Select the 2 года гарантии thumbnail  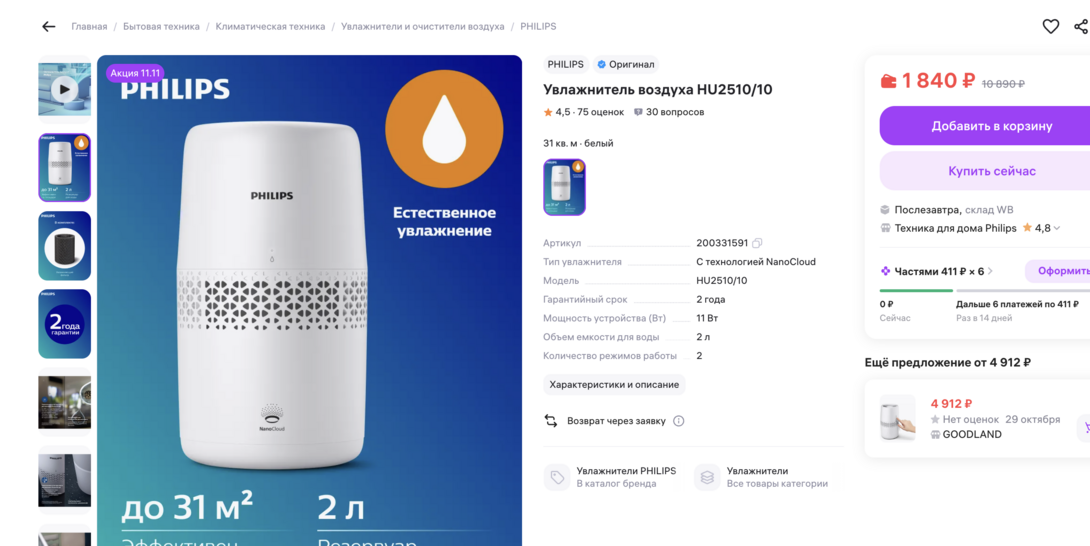(64, 324)
